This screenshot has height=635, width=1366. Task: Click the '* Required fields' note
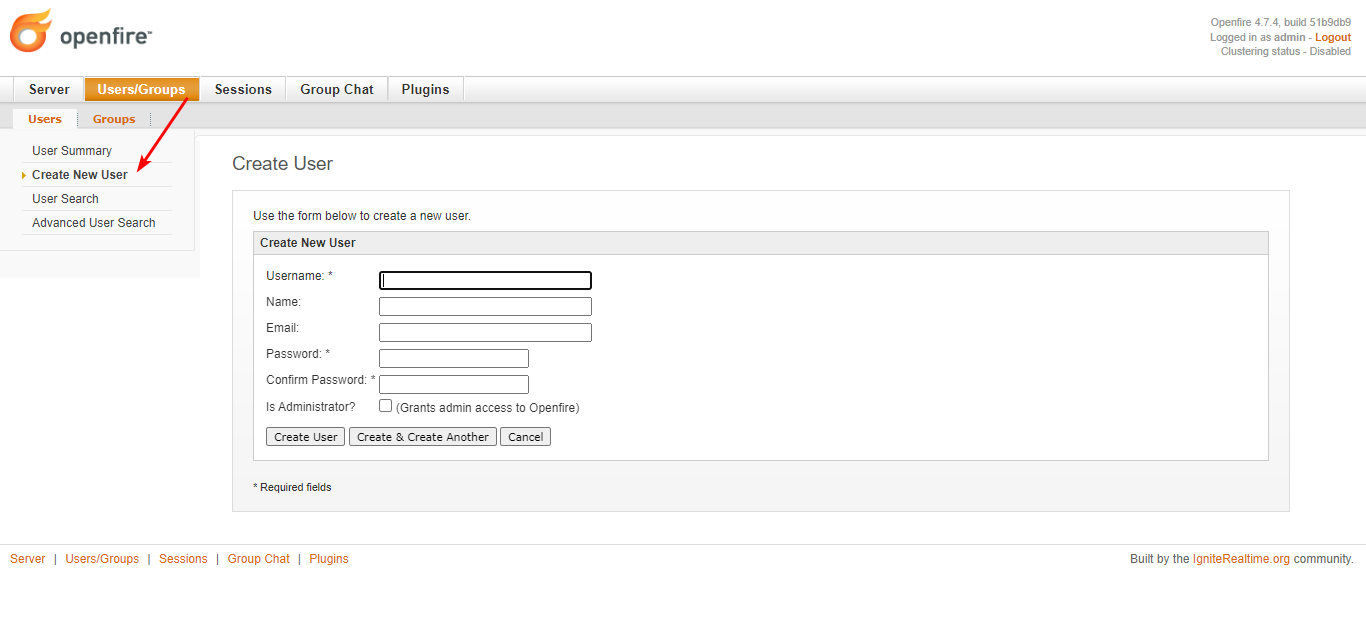pos(292,488)
